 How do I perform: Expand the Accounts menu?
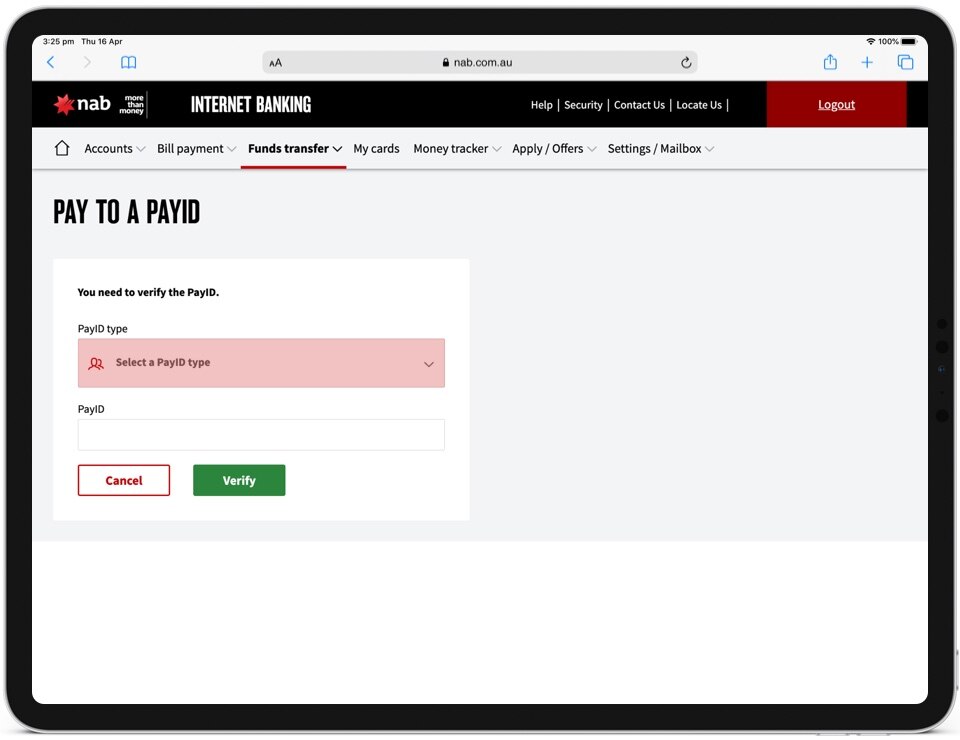click(114, 148)
